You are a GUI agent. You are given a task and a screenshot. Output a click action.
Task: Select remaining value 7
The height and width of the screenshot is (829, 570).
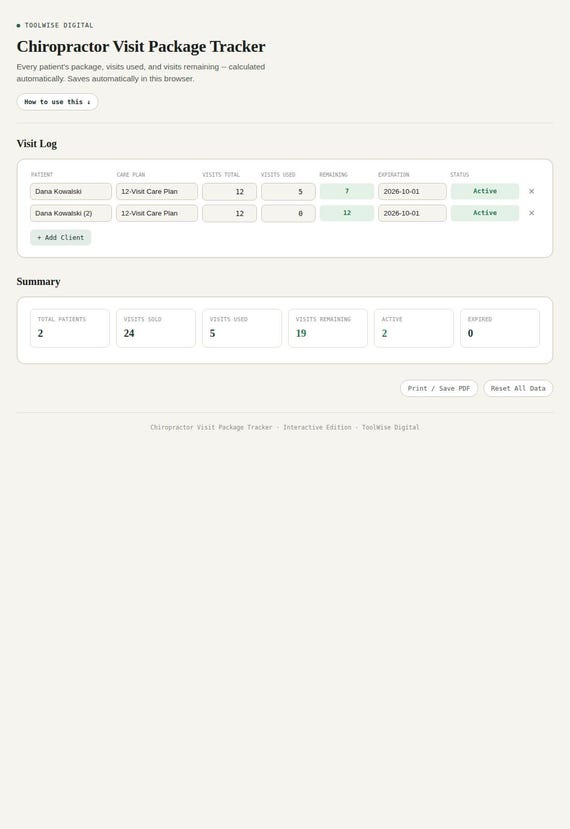(347, 191)
